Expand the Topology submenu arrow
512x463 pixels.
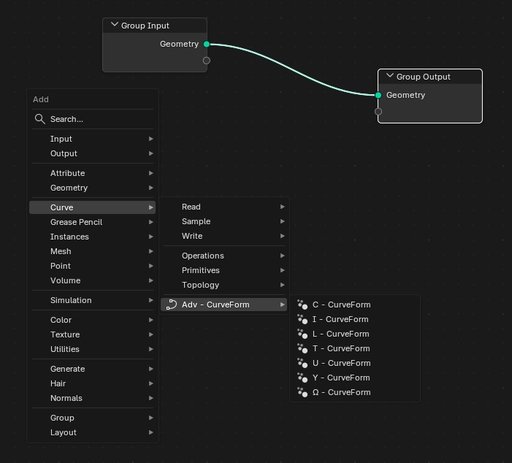[282, 285]
